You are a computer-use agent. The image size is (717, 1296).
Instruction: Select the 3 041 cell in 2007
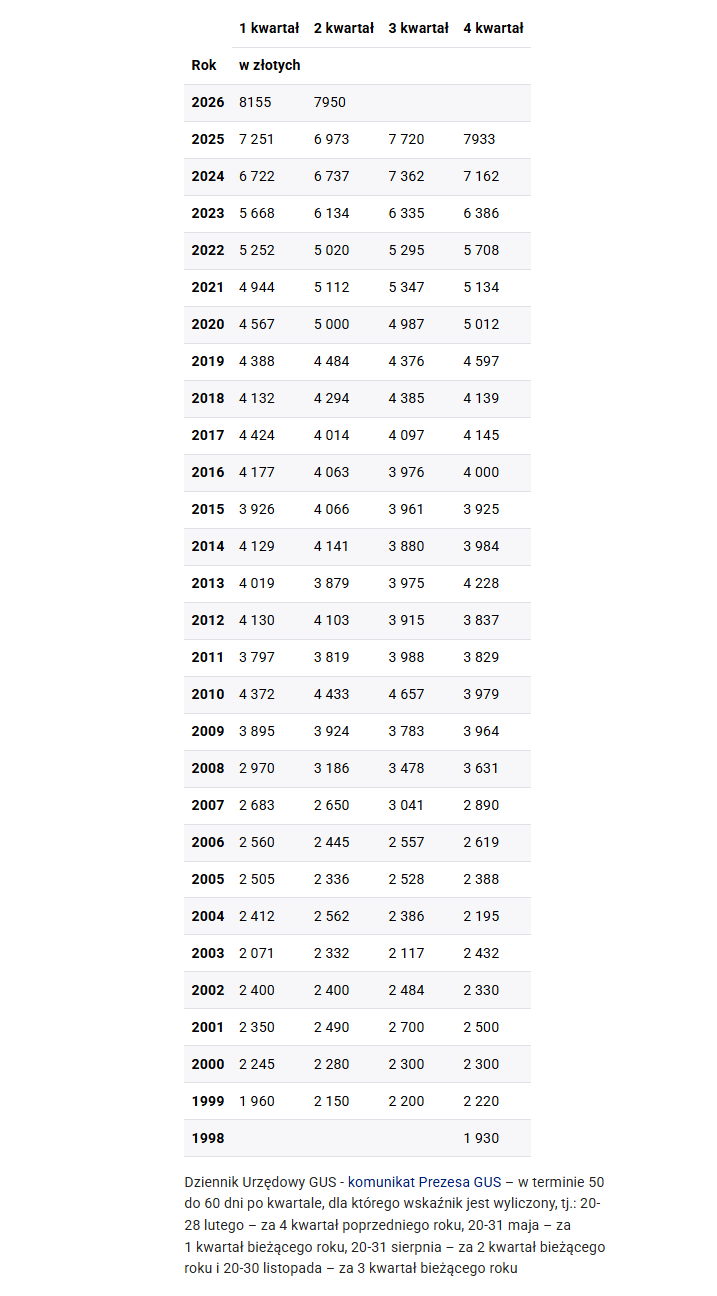point(407,805)
